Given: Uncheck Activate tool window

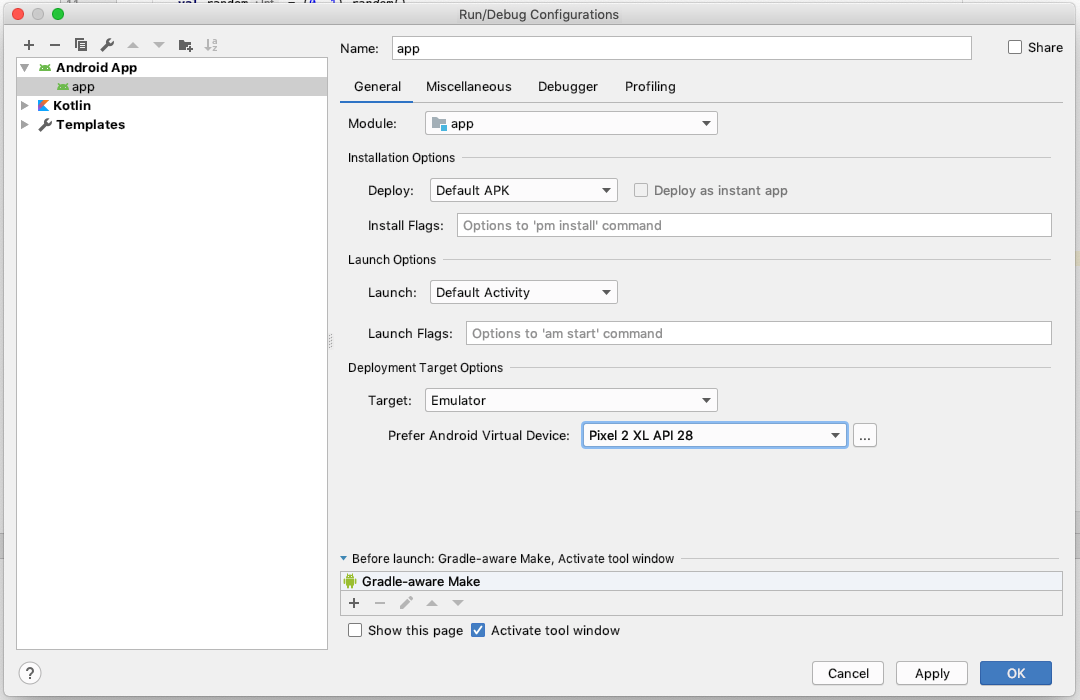Looking at the screenshot, I should [x=478, y=630].
